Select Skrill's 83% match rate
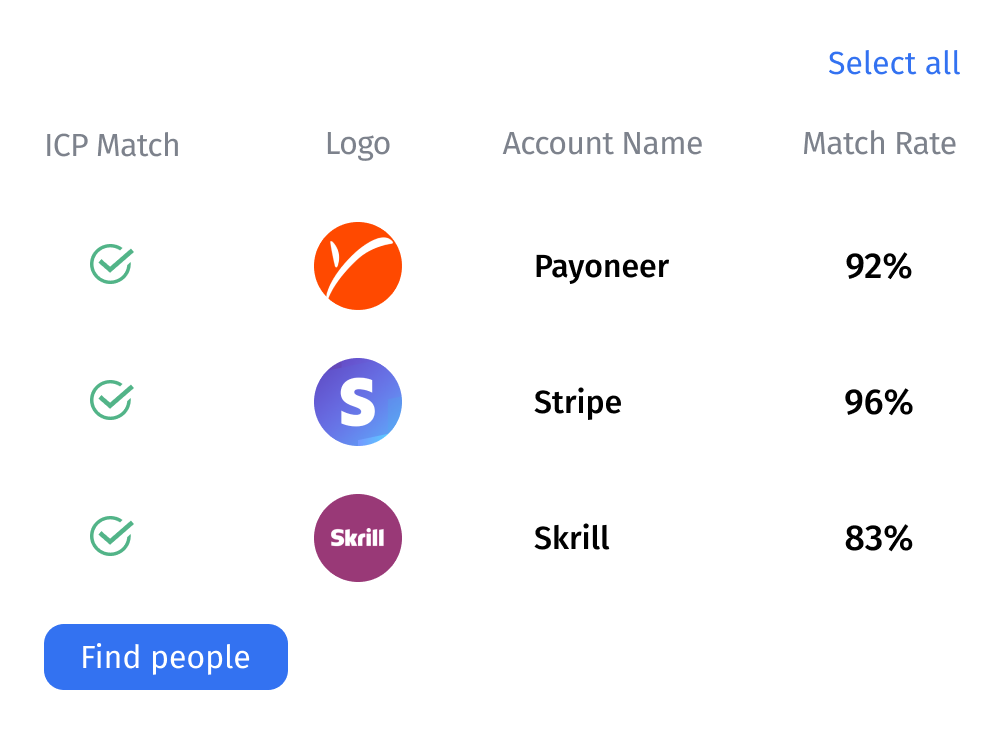This screenshot has width=1006, height=734. pos(878,538)
